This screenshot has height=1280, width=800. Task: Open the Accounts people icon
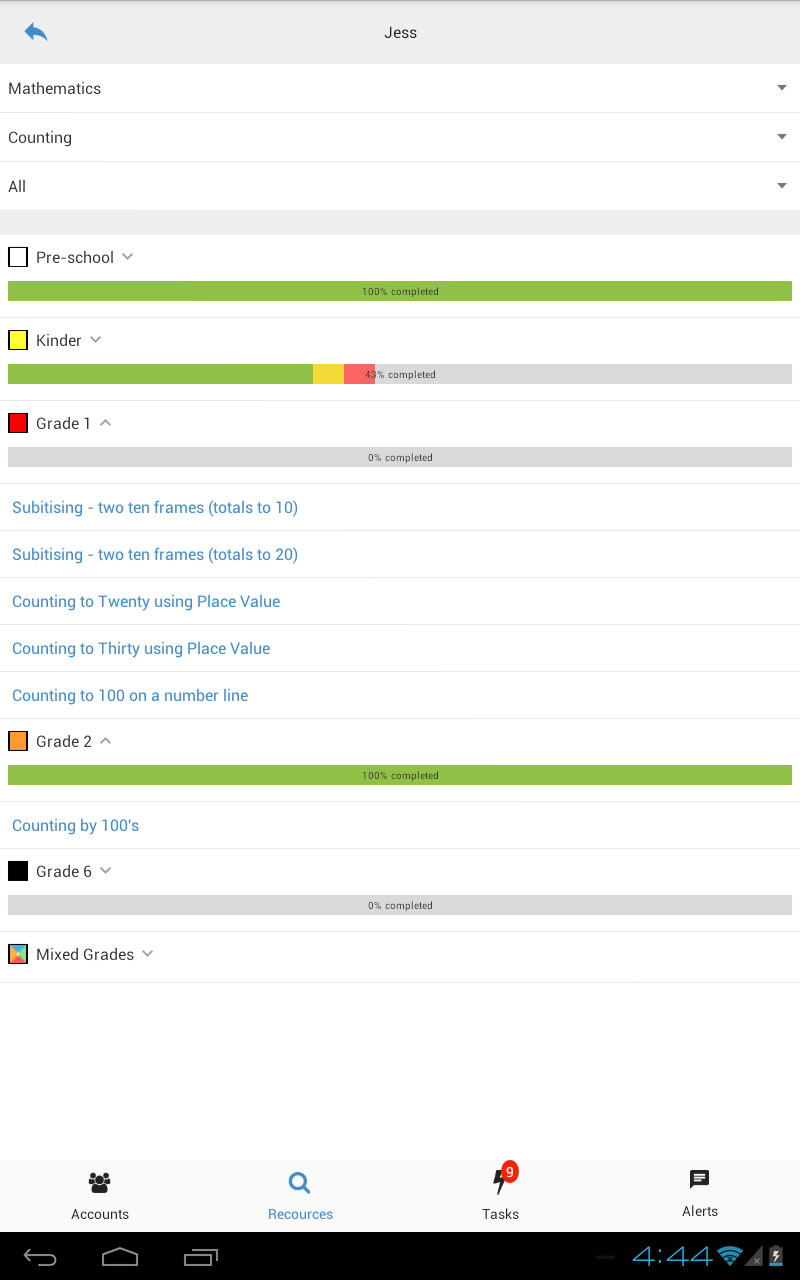[x=100, y=1183]
